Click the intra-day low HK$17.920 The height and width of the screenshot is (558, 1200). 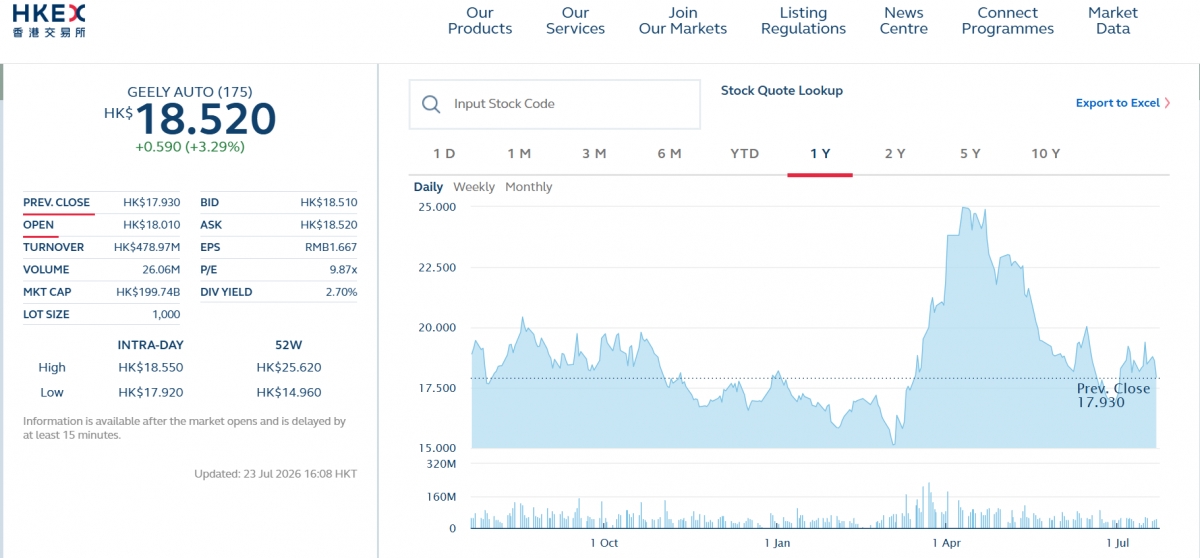tap(150, 392)
